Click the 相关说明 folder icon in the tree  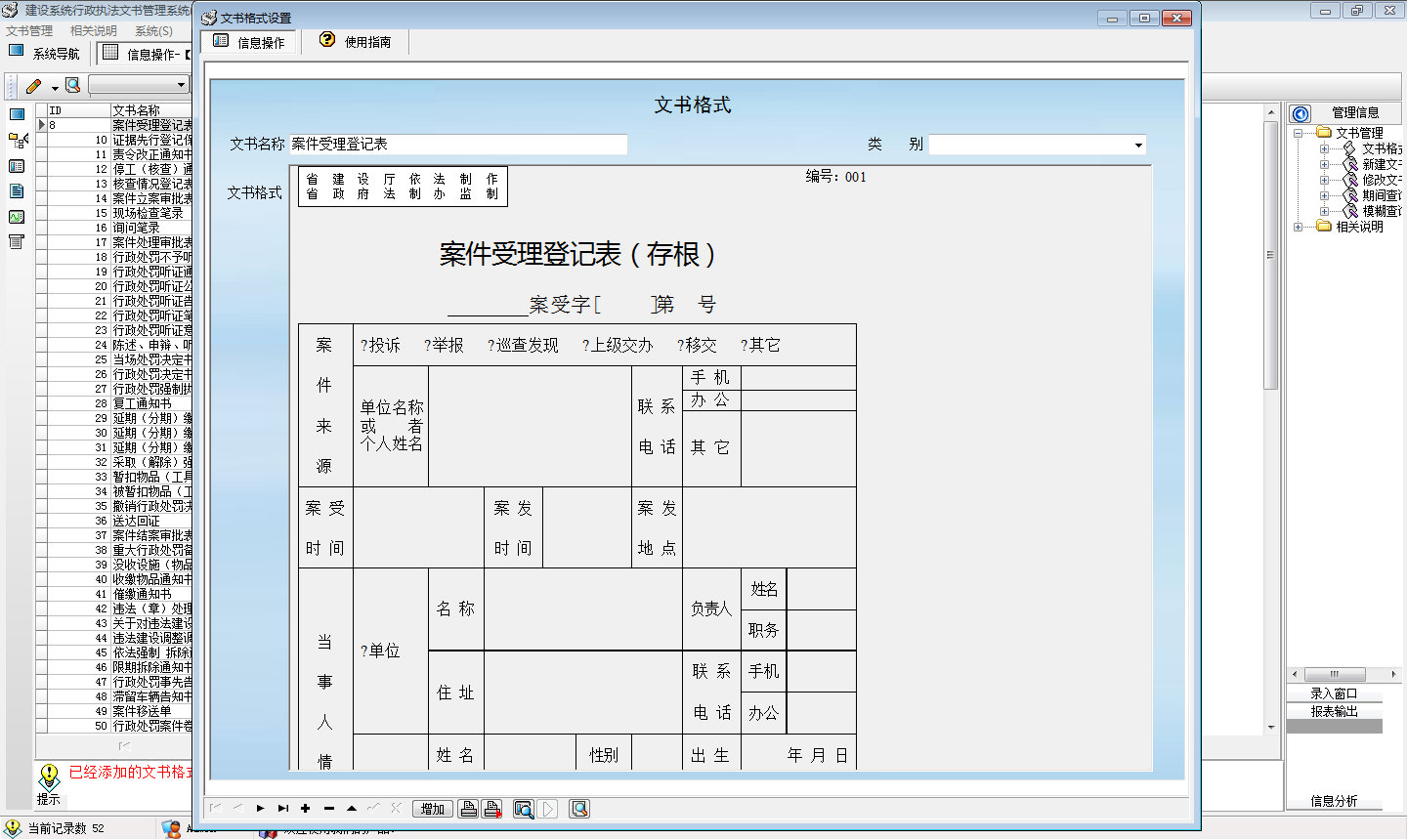[1324, 227]
